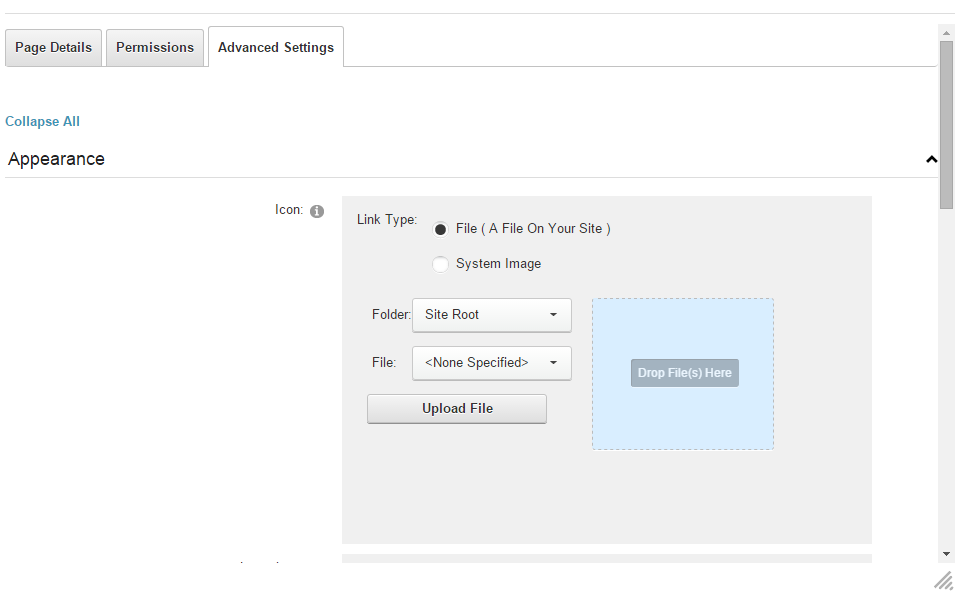Image resolution: width=958 pixels, height=596 pixels.
Task: Open the File dropdown showing None Specified
Action: (492, 363)
